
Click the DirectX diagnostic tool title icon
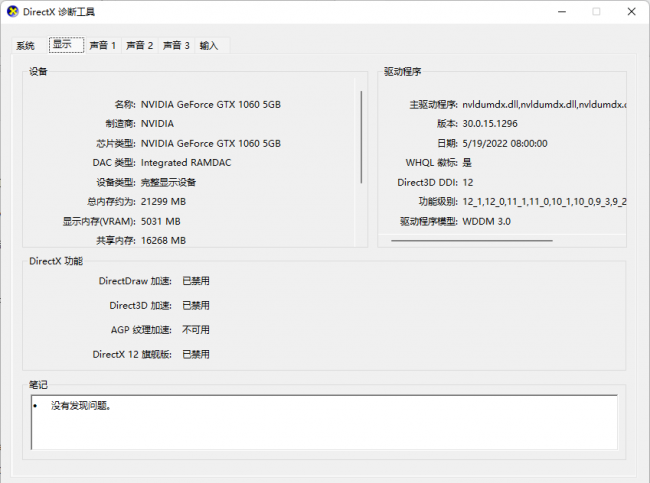13,12
